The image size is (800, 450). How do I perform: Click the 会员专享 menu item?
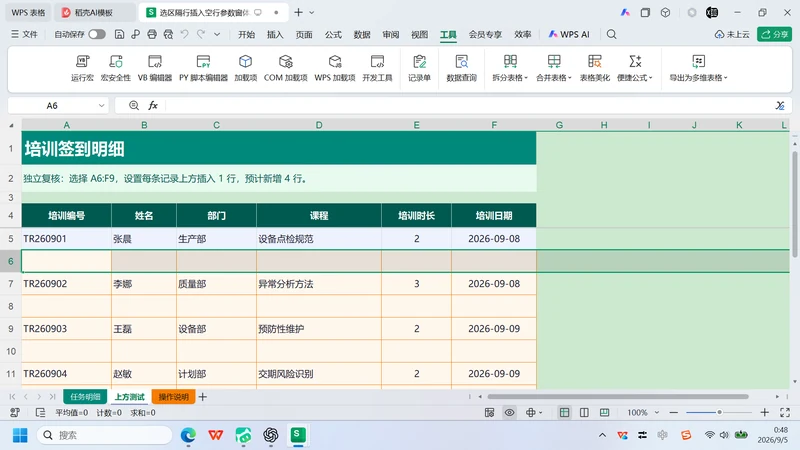click(485, 34)
